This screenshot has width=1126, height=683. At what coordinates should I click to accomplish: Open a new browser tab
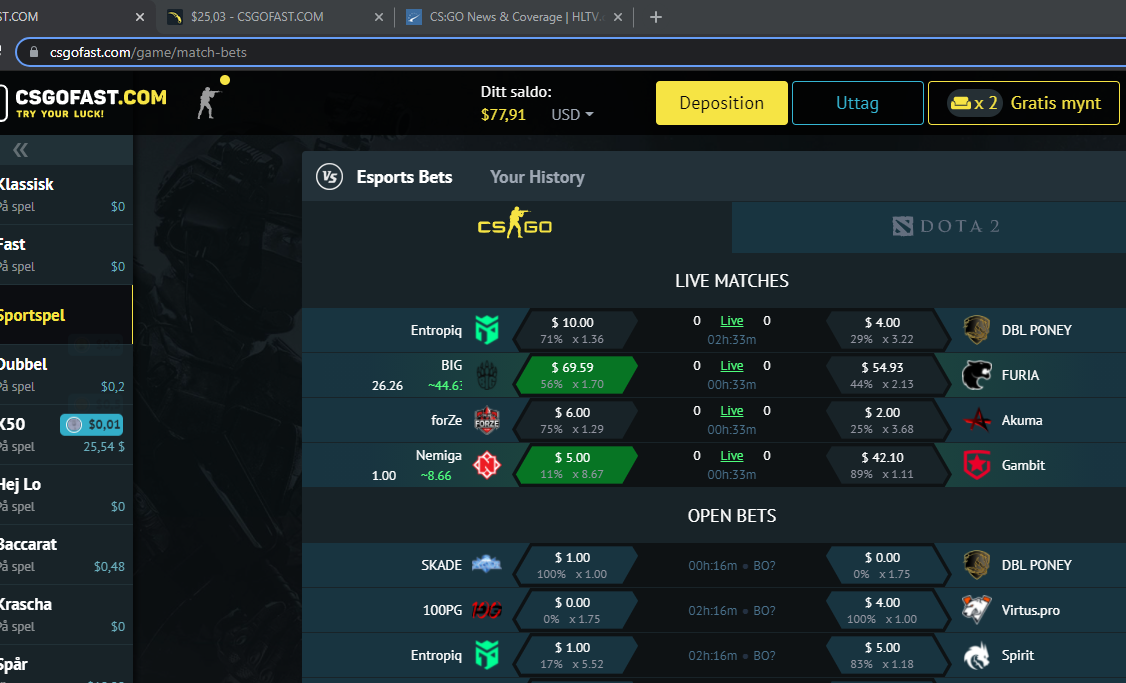point(656,17)
